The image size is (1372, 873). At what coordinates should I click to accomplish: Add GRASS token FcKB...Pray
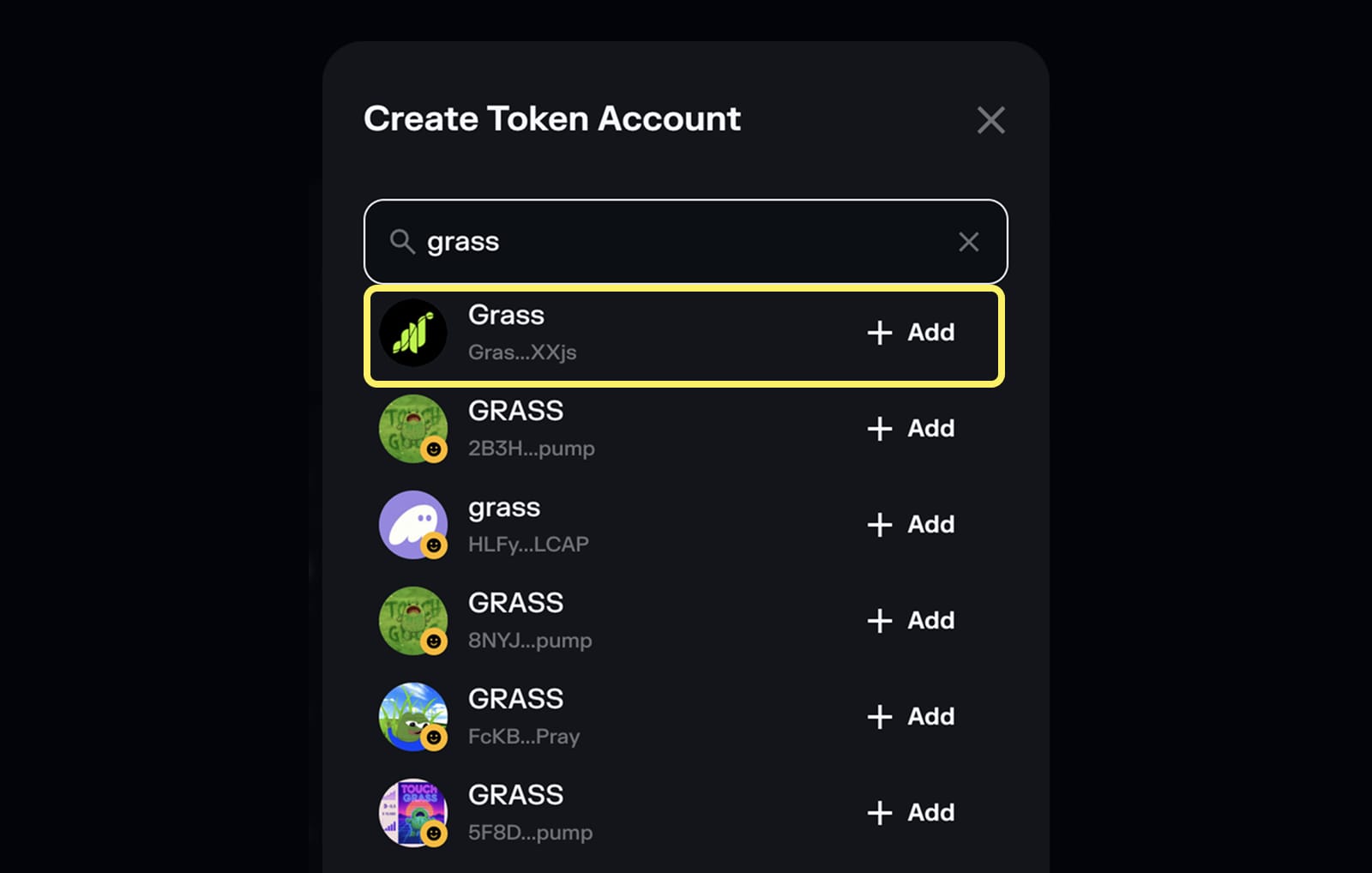pyautogui.click(x=912, y=717)
